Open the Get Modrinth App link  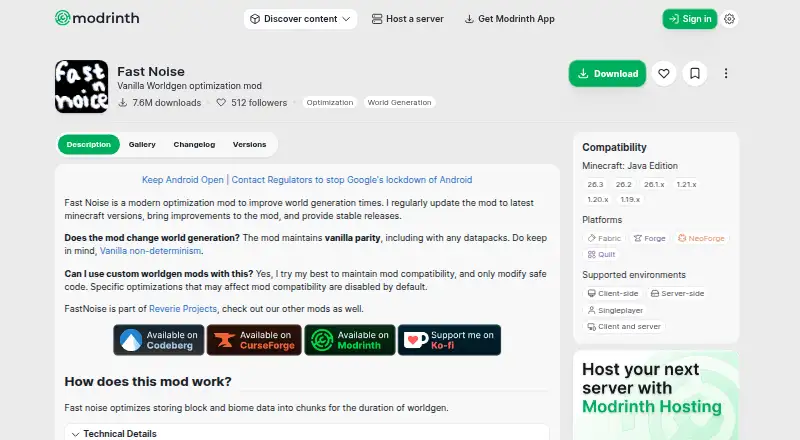point(509,19)
